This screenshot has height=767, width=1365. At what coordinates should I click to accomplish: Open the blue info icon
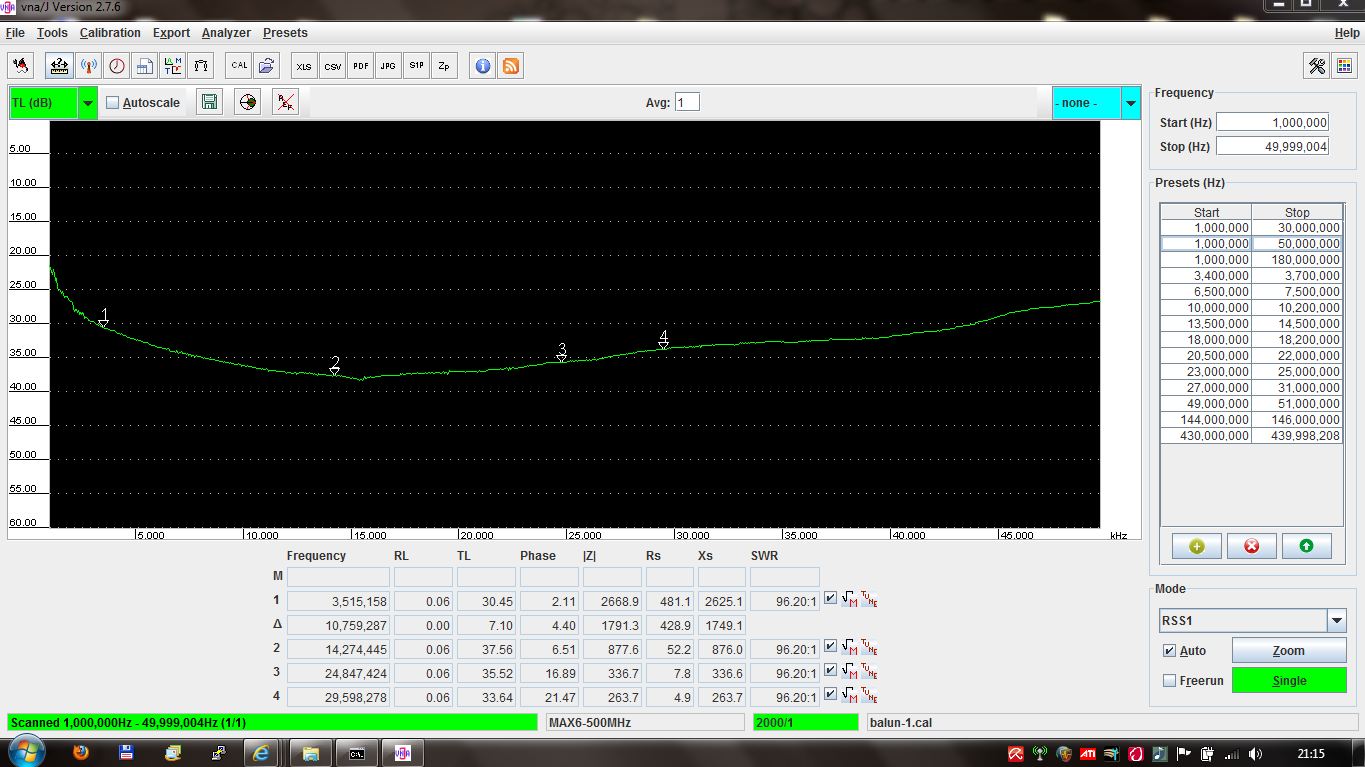click(x=482, y=66)
